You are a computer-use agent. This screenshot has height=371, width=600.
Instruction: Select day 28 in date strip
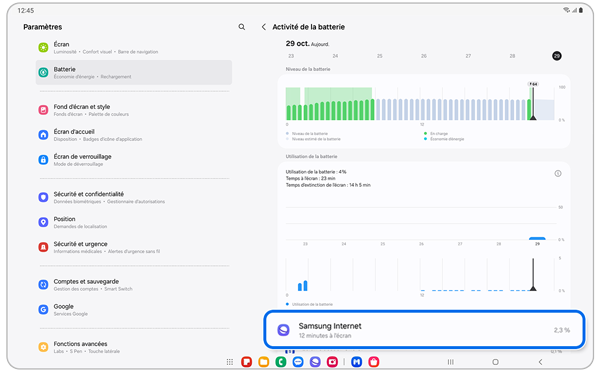coord(512,56)
